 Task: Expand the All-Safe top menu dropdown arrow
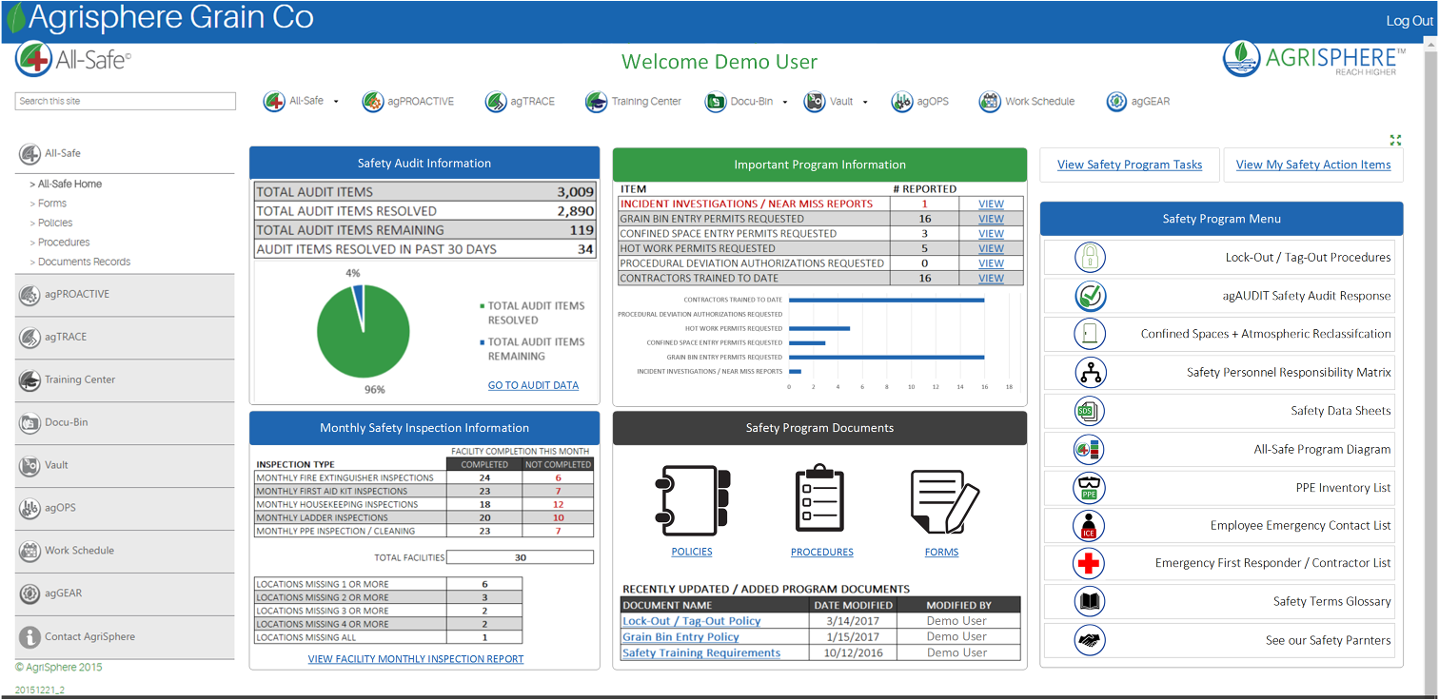point(336,102)
